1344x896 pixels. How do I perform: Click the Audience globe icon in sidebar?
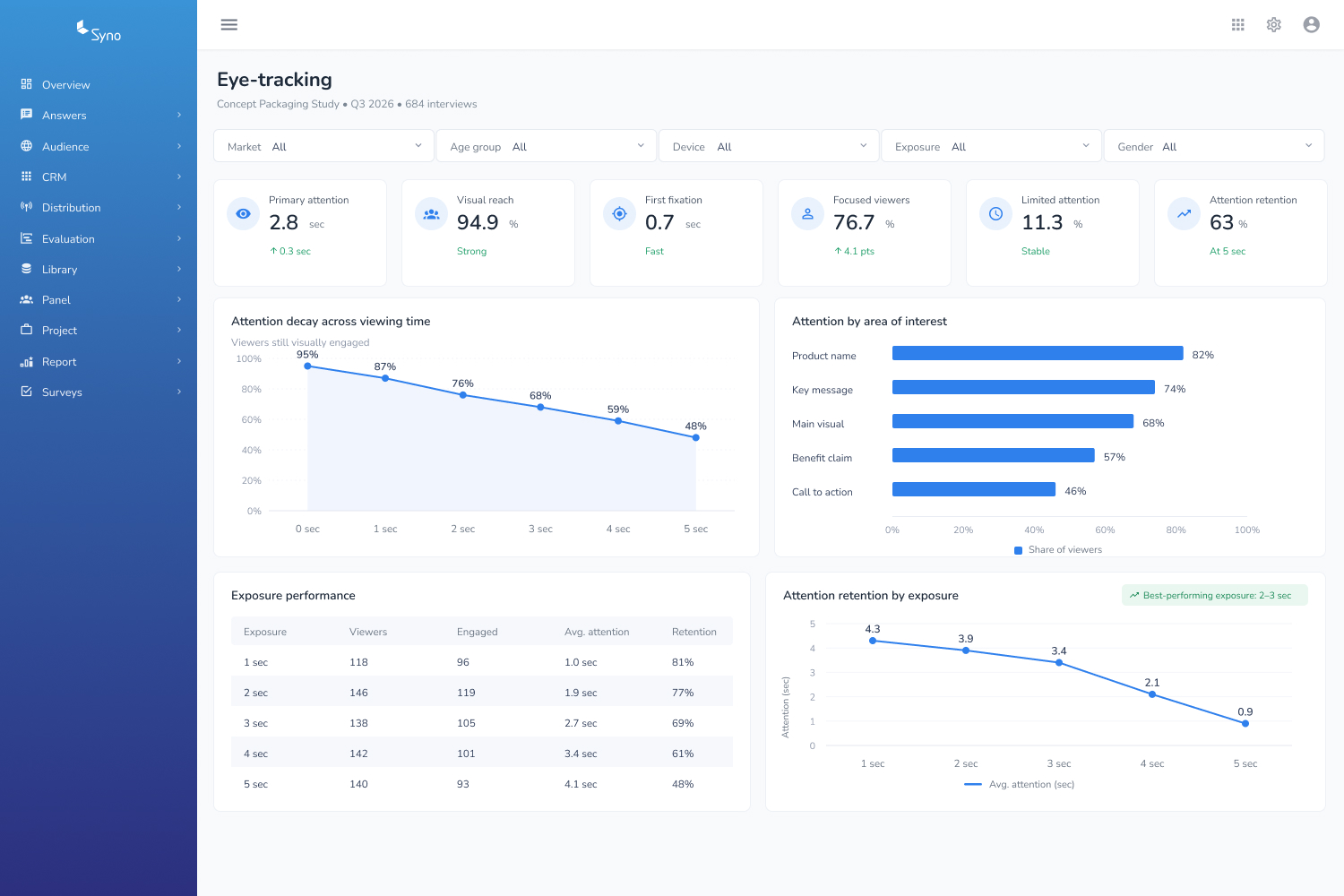[26, 146]
